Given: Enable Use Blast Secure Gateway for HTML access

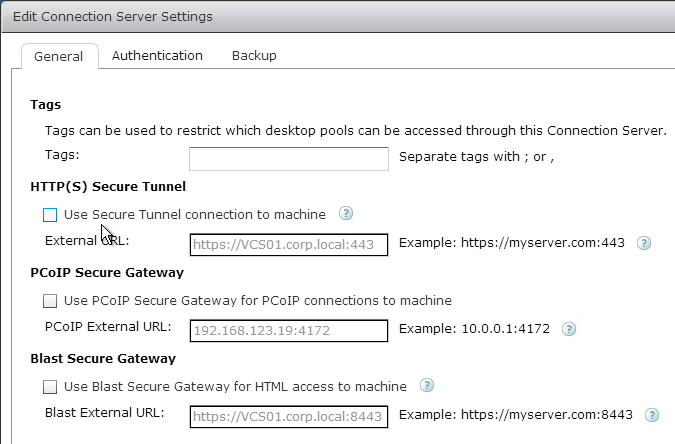Looking at the screenshot, I should point(50,387).
